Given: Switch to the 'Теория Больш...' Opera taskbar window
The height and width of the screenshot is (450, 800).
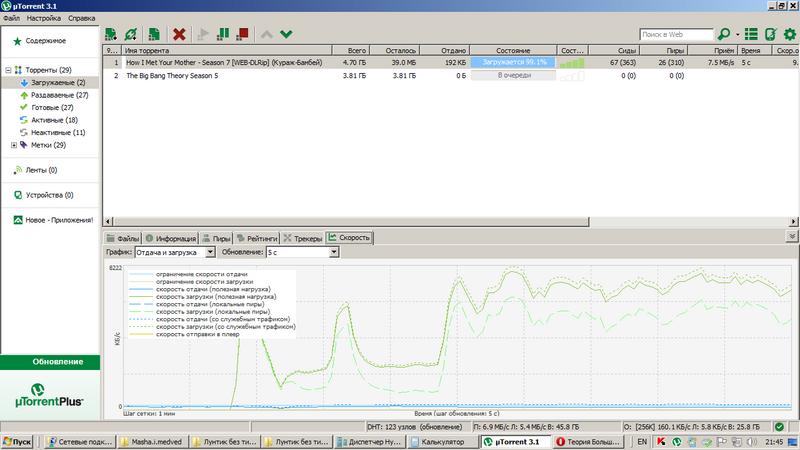Looking at the screenshot, I should [x=588, y=442].
